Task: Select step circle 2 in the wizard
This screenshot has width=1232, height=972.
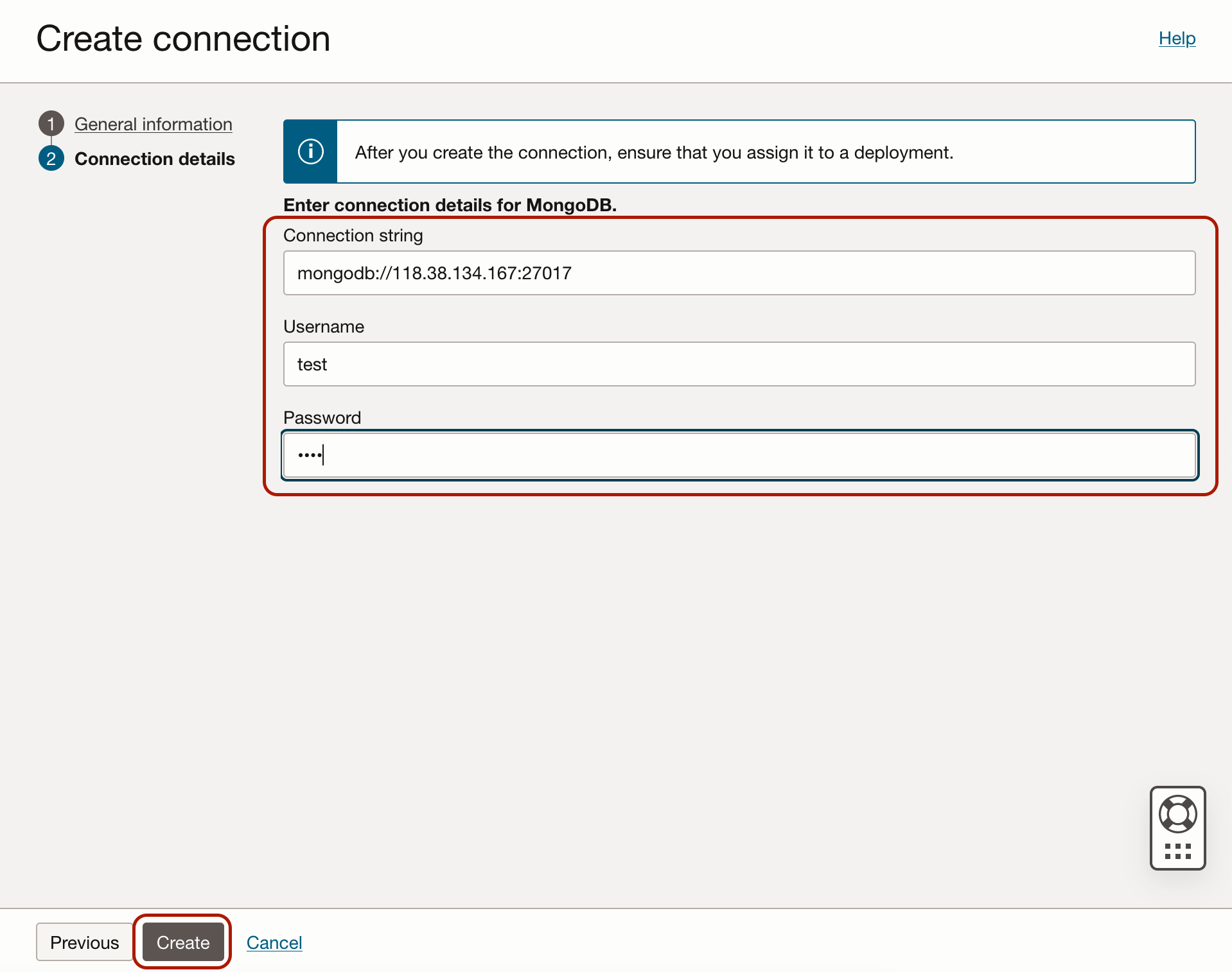Action: coord(52,159)
